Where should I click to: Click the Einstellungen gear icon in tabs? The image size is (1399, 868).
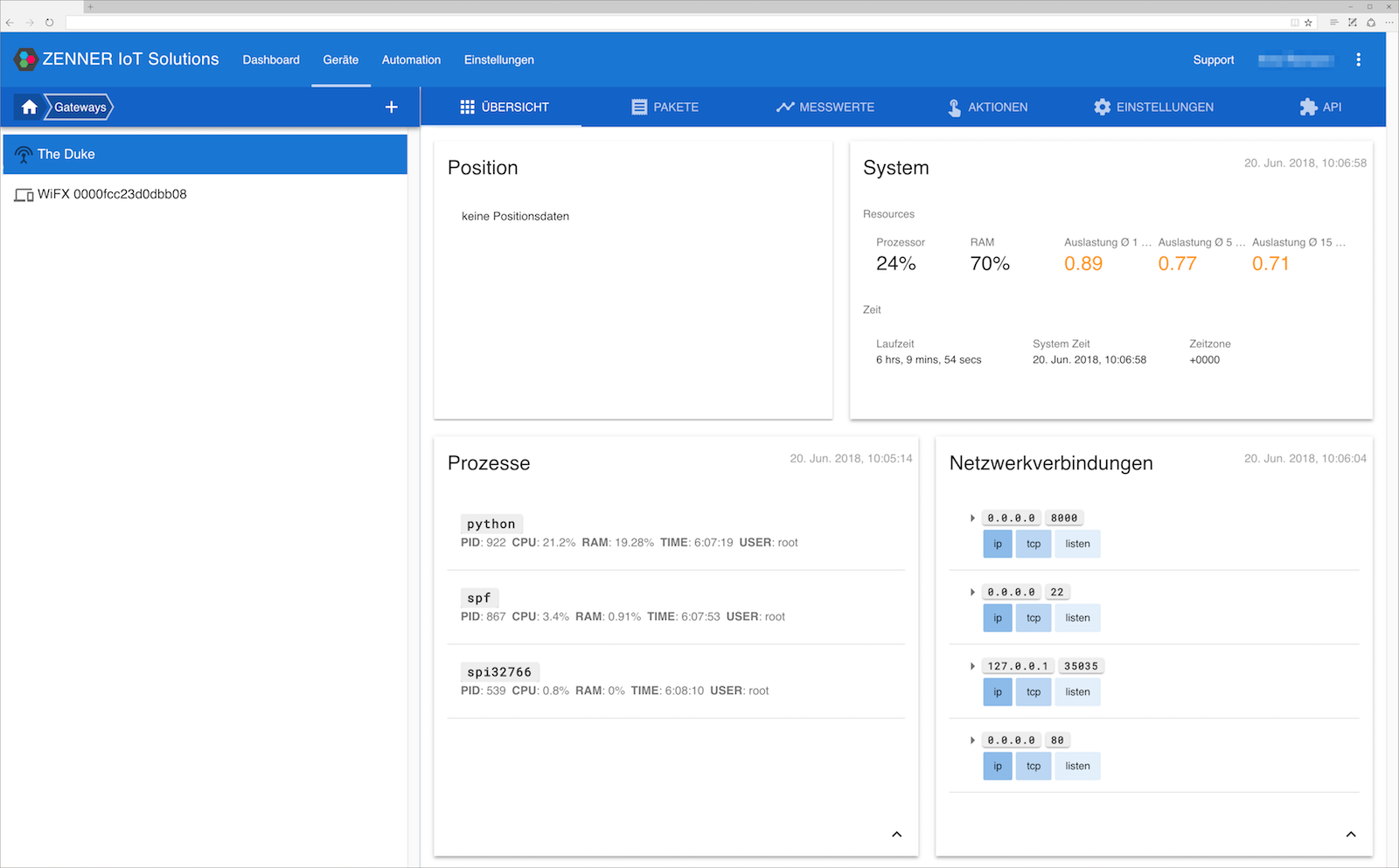point(1102,107)
